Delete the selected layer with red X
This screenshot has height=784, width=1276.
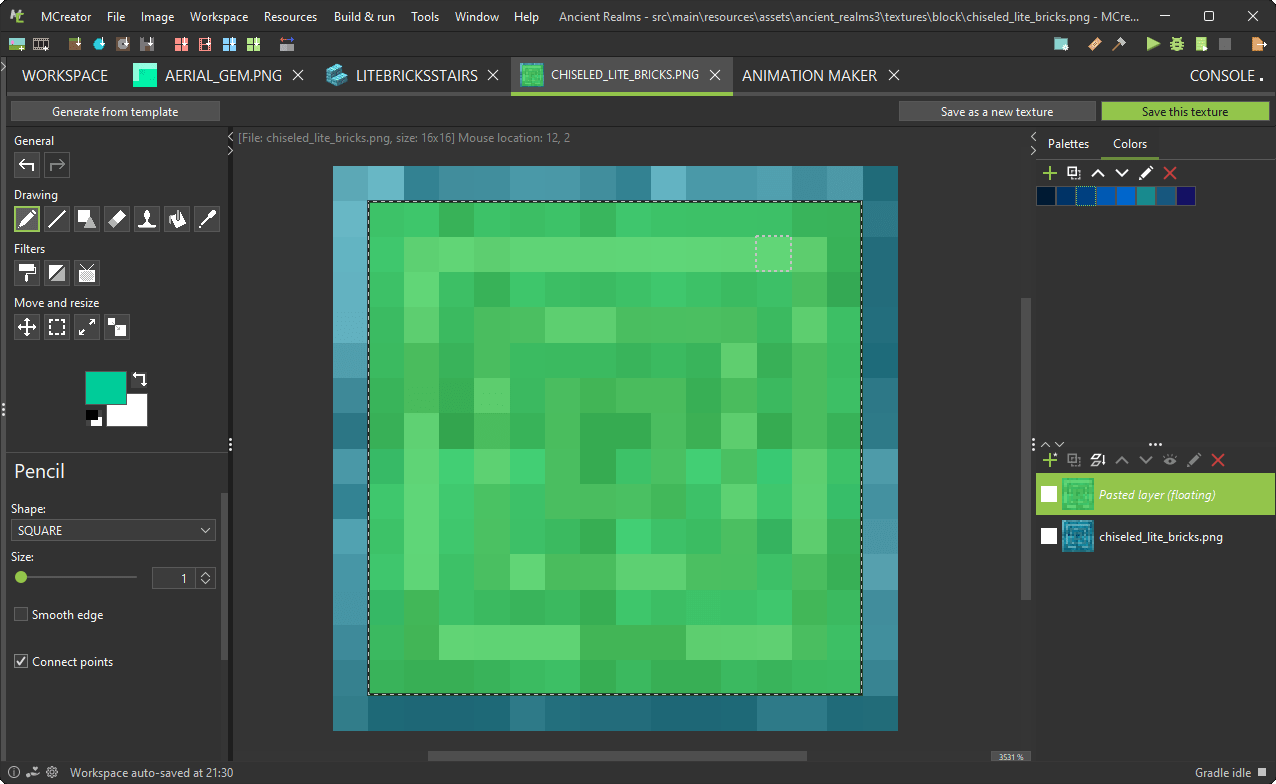tap(1218, 460)
